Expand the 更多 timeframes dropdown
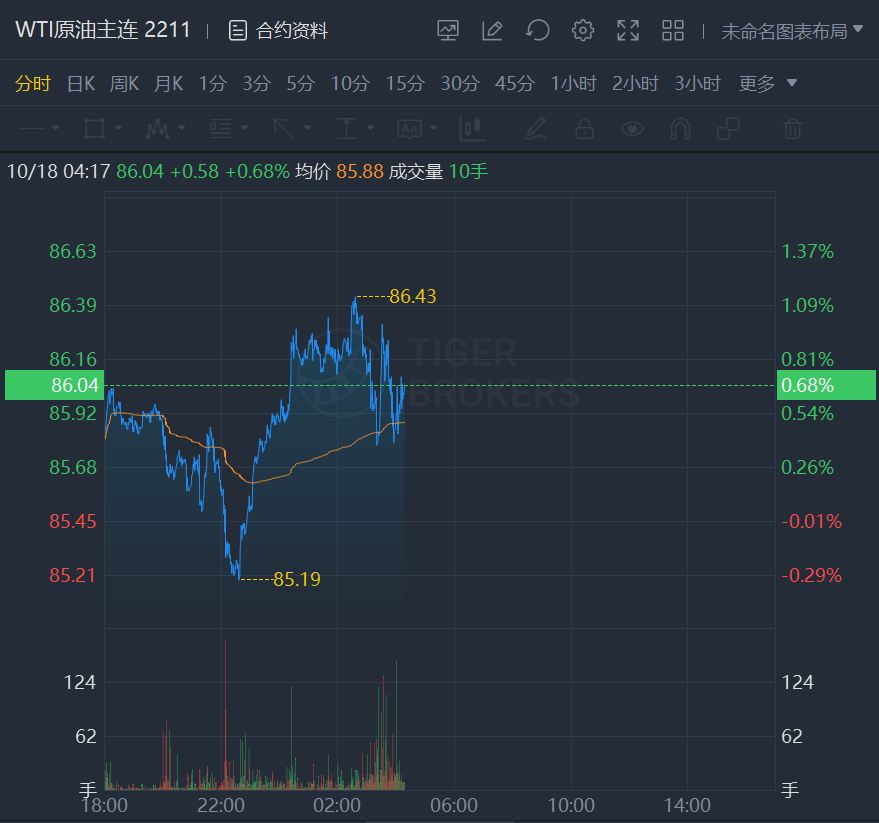The height and width of the screenshot is (823, 879). [x=767, y=84]
